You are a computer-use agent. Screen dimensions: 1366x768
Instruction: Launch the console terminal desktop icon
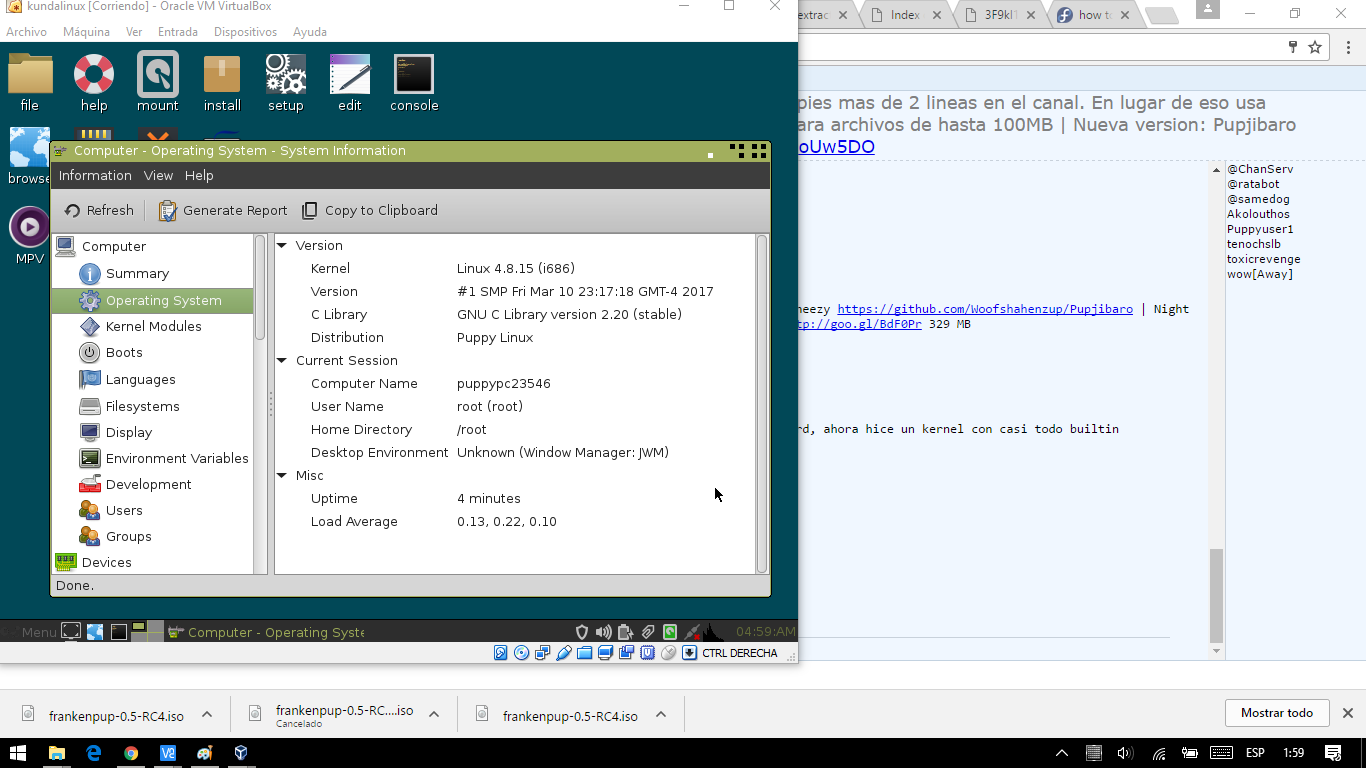414,82
